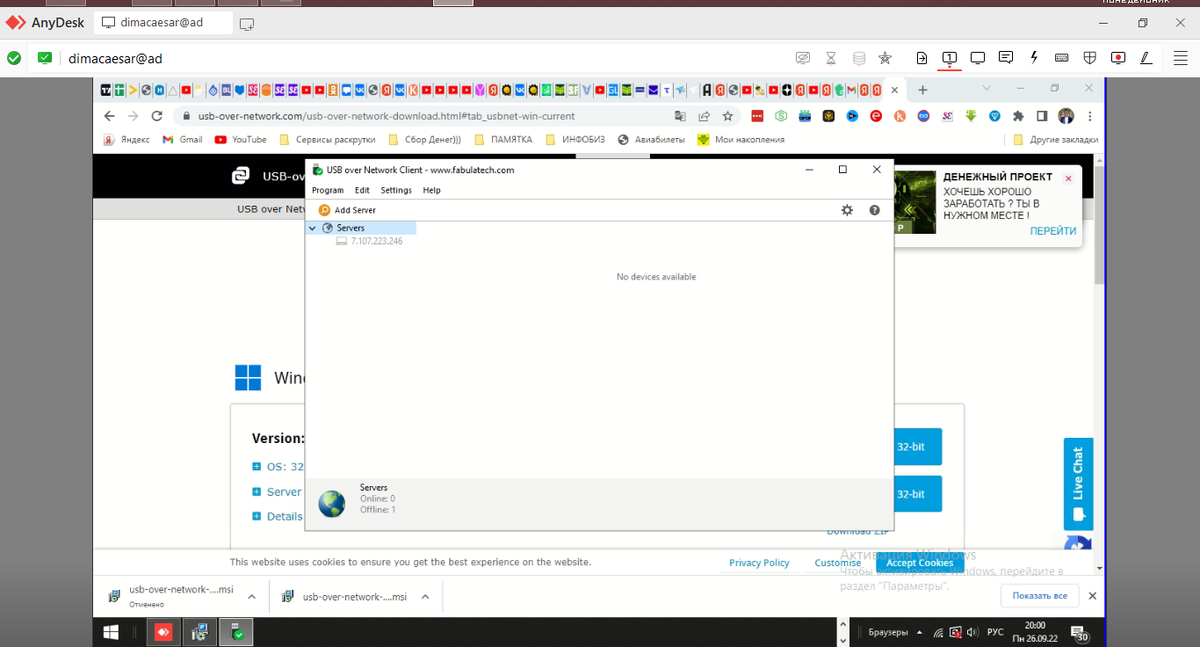Open AnyDesk icon in remote taskbar
This screenshot has width=1200, height=647.
click(x=163, y=632)
